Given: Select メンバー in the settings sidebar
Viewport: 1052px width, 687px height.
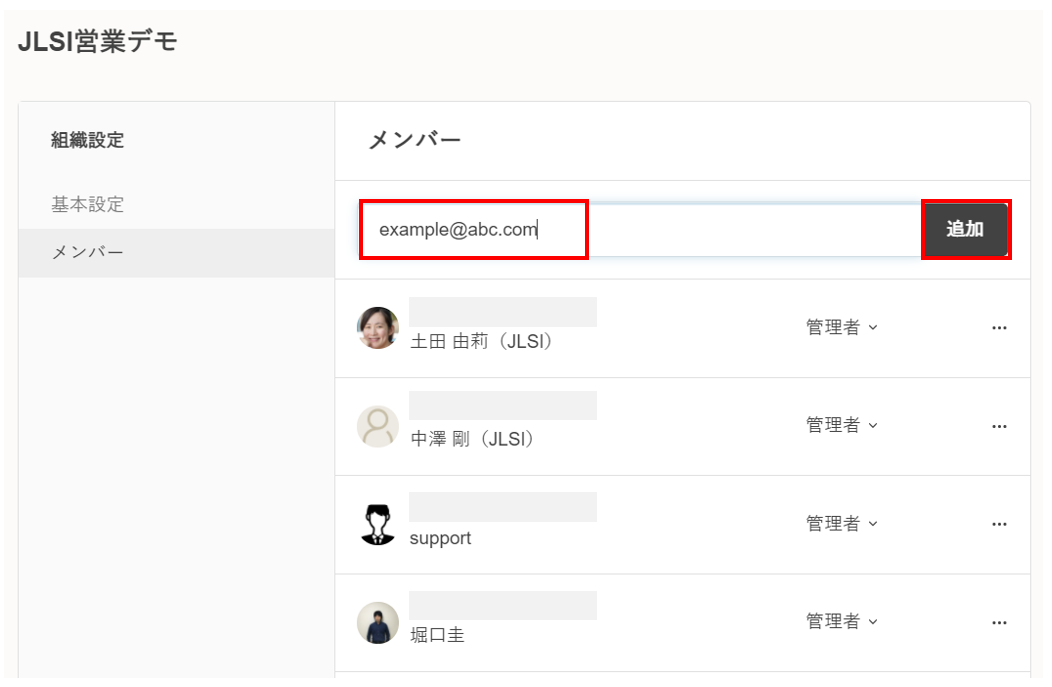Looking at the screenshot, I should pos(88,253).
